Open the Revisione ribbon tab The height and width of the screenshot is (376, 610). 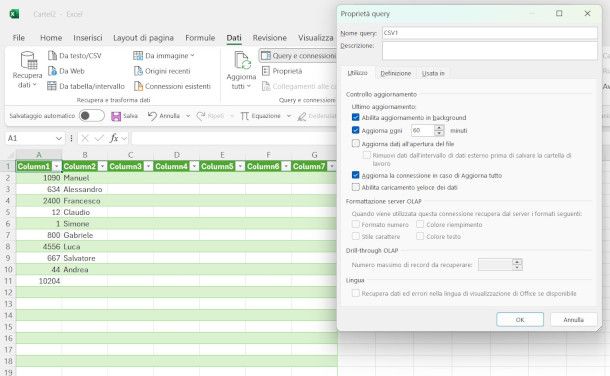click(x=270, y=38)
